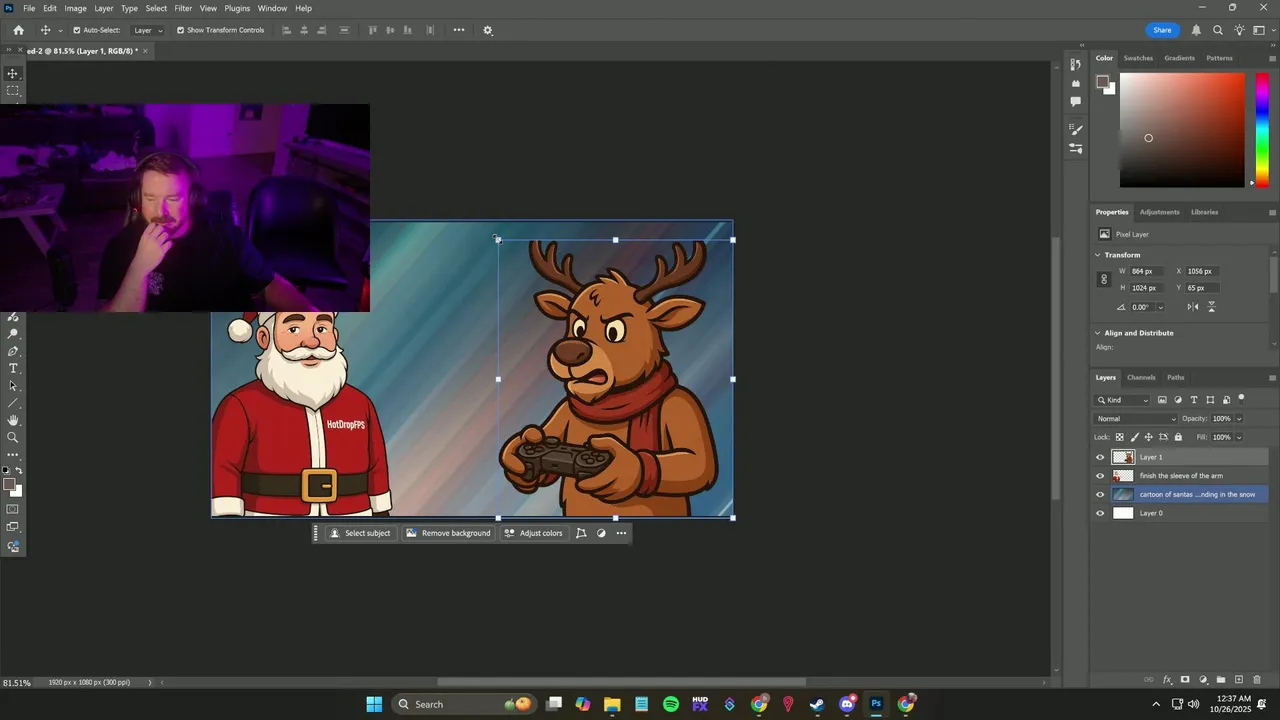Screen dimensions: 1280x720
Task: Collapse the Align and Distribute section
Action: coord(1098,333)
